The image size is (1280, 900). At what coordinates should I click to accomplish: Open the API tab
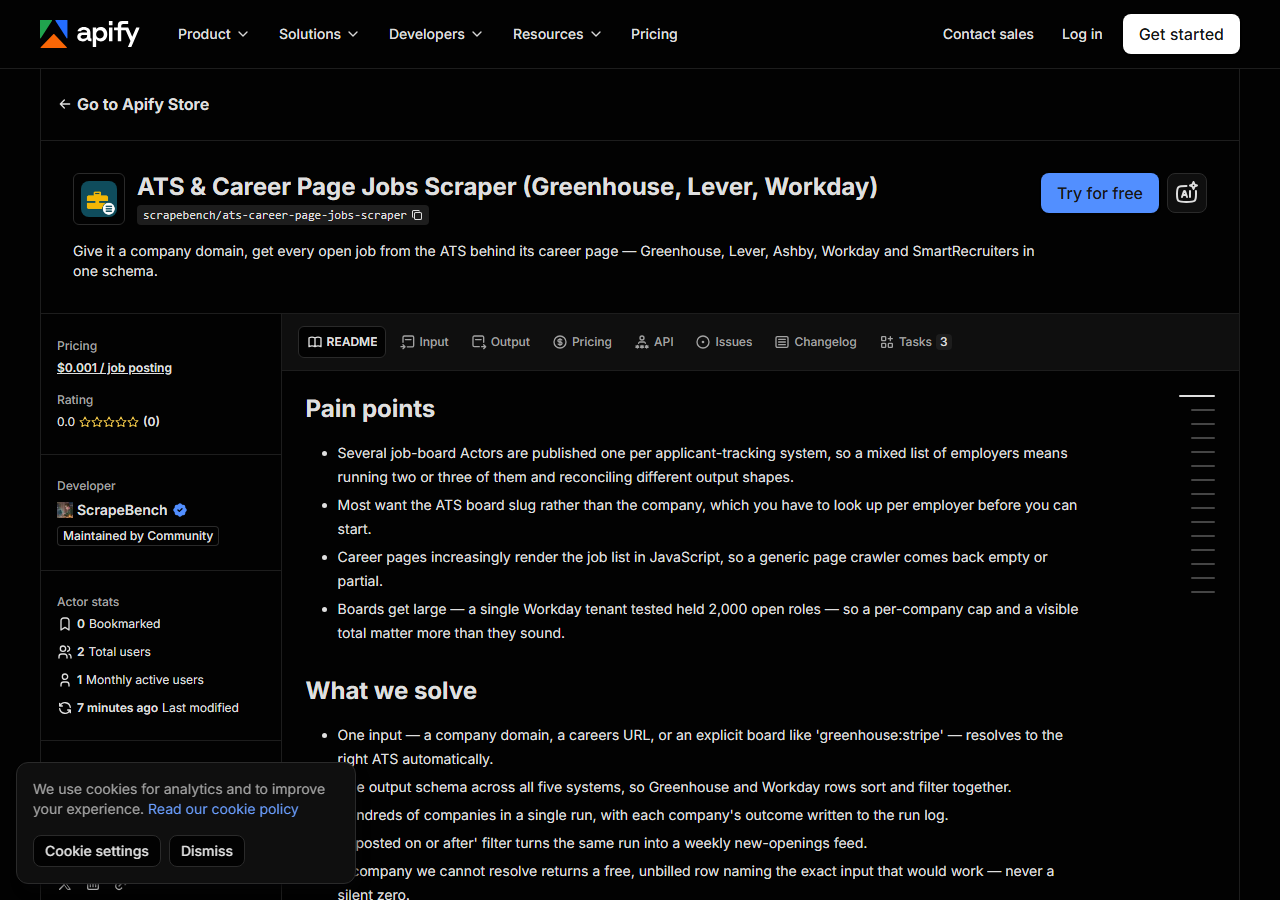click(654, 342)
